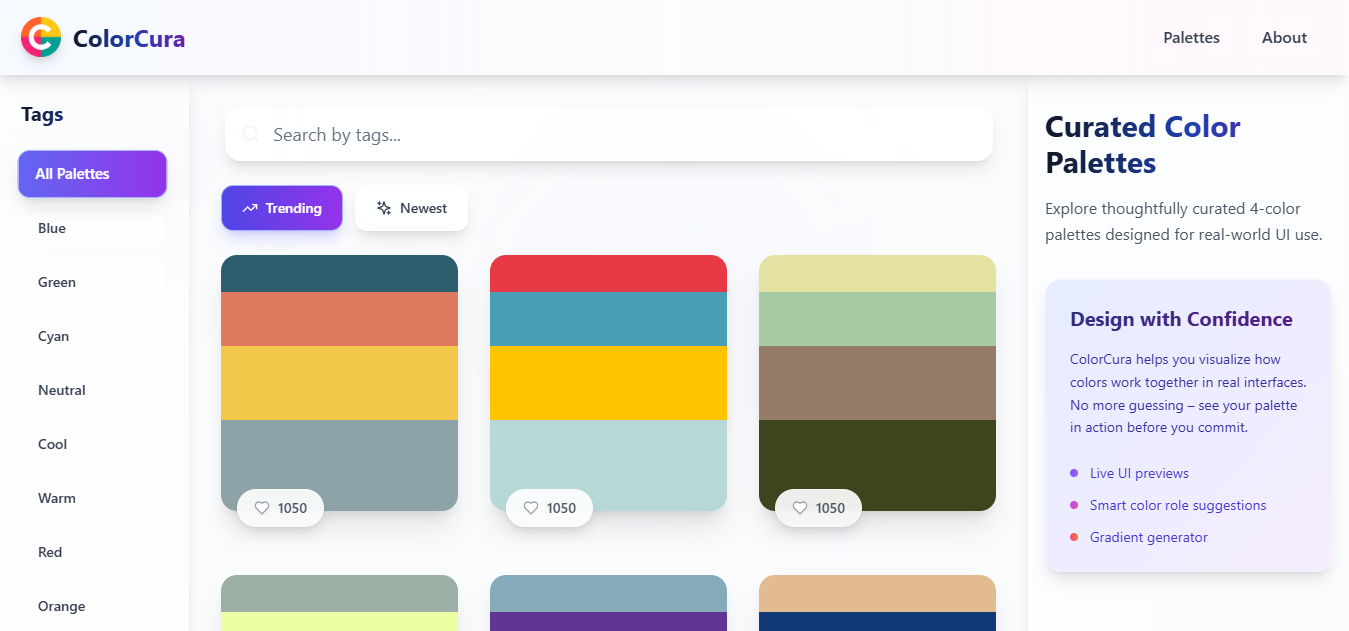Filter by the Red tag
This screenshot has height=631, width=1349.
click(50, 552)
